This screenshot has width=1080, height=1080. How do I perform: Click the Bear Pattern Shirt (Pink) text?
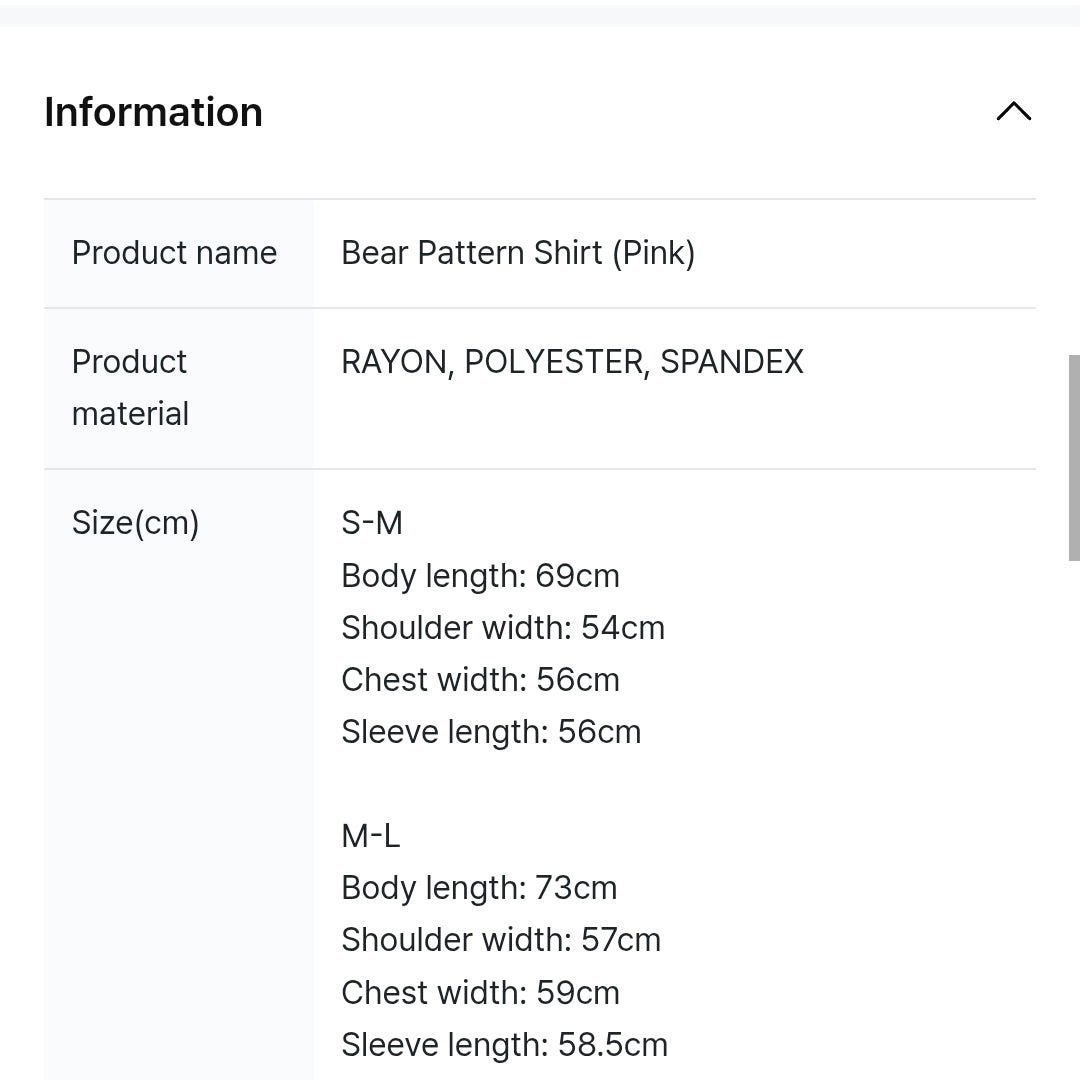(x=518, y=253)
